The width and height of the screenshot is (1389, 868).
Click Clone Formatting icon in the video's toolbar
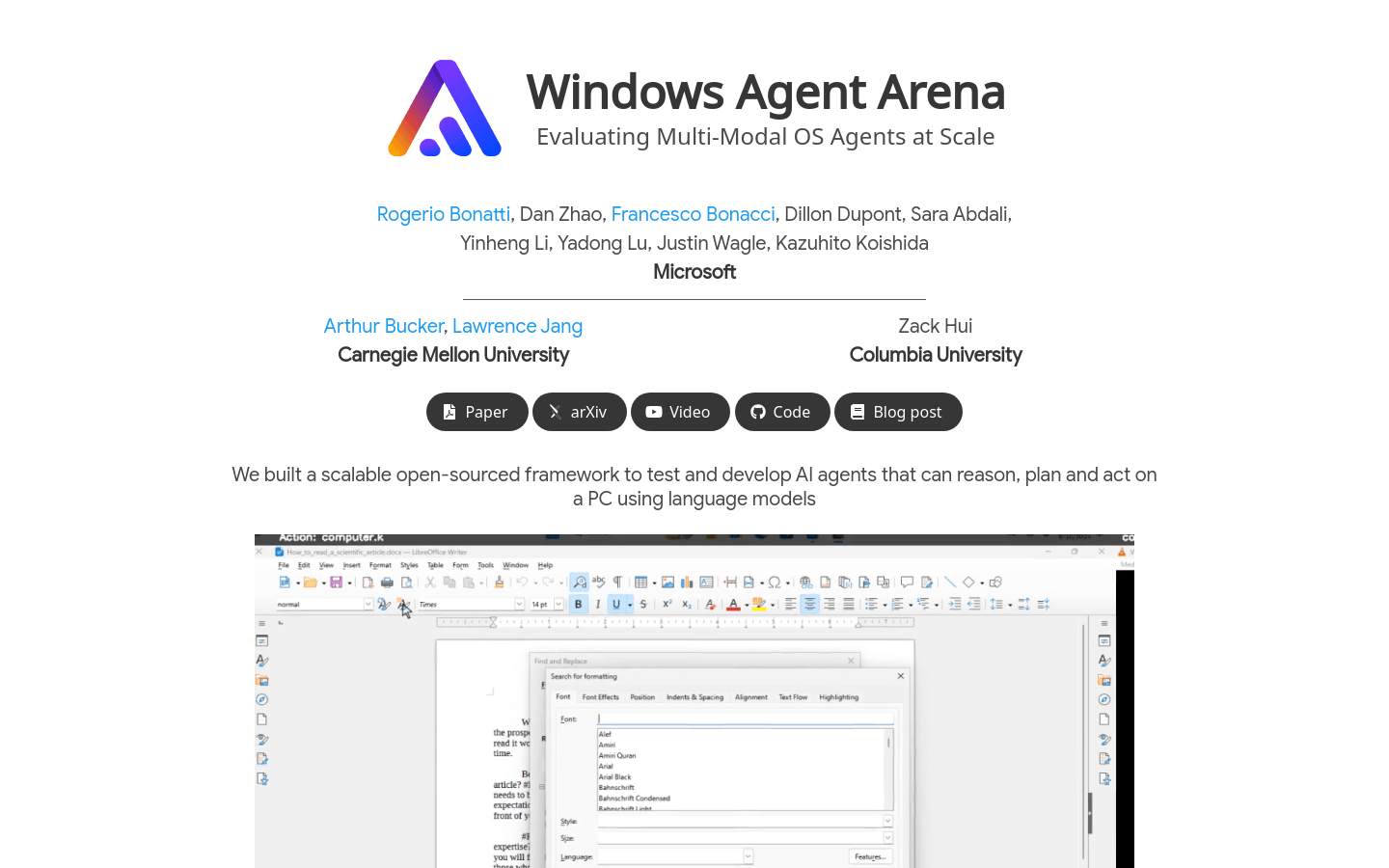(x=499, y=583)
